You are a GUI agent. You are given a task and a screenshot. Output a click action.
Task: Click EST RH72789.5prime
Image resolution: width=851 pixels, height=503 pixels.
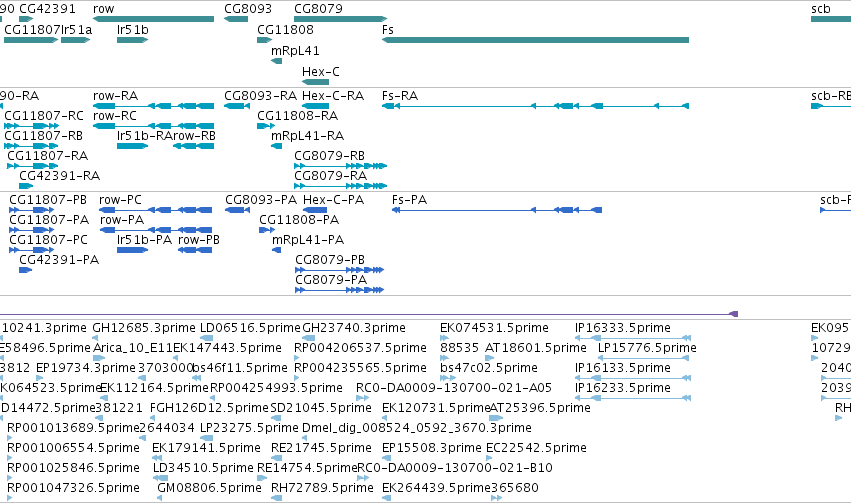322,488
